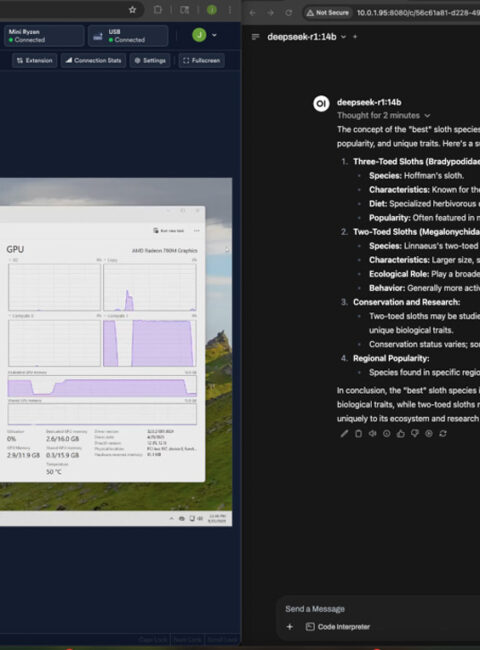This screenshot has height=650, width=480.
Task: Open the Extension panel
Action: [x=35, y=61]
